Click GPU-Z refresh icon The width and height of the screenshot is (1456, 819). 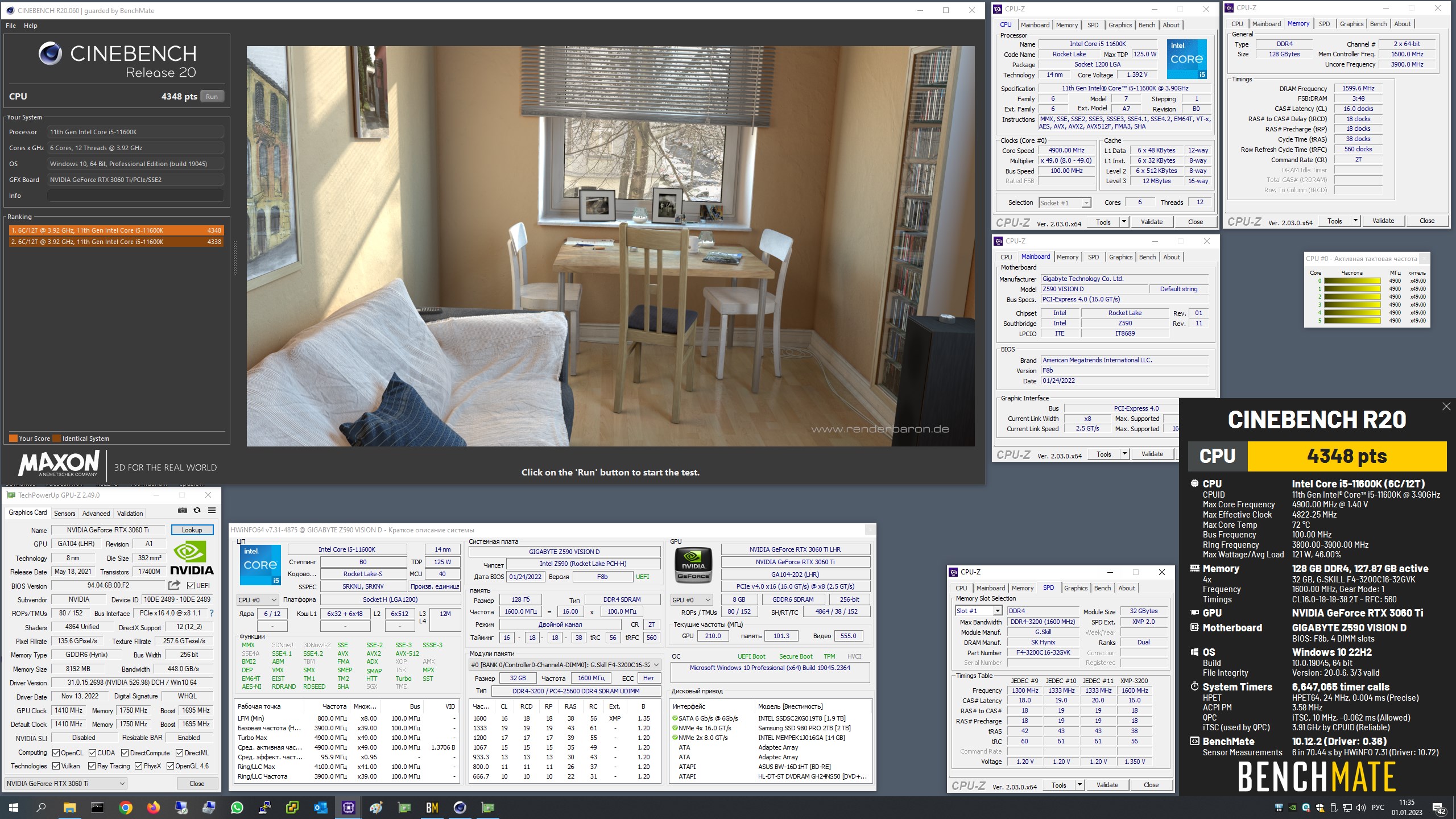(197, 510)
